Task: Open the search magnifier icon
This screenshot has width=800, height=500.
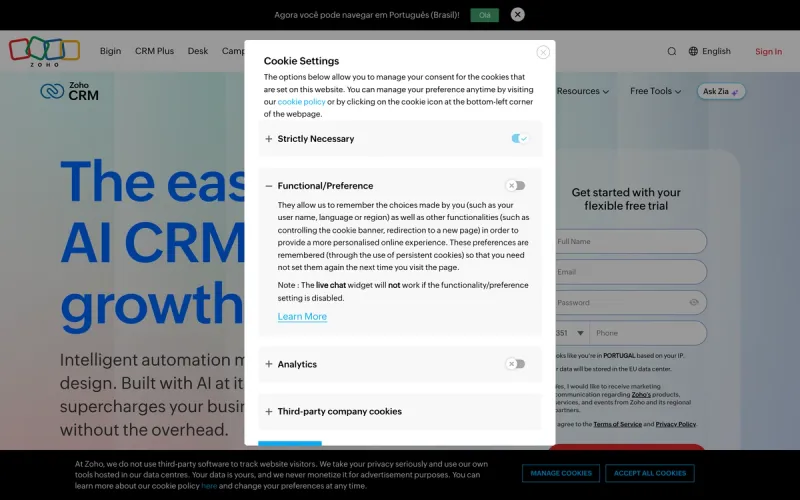Action: tap(672, 51)
